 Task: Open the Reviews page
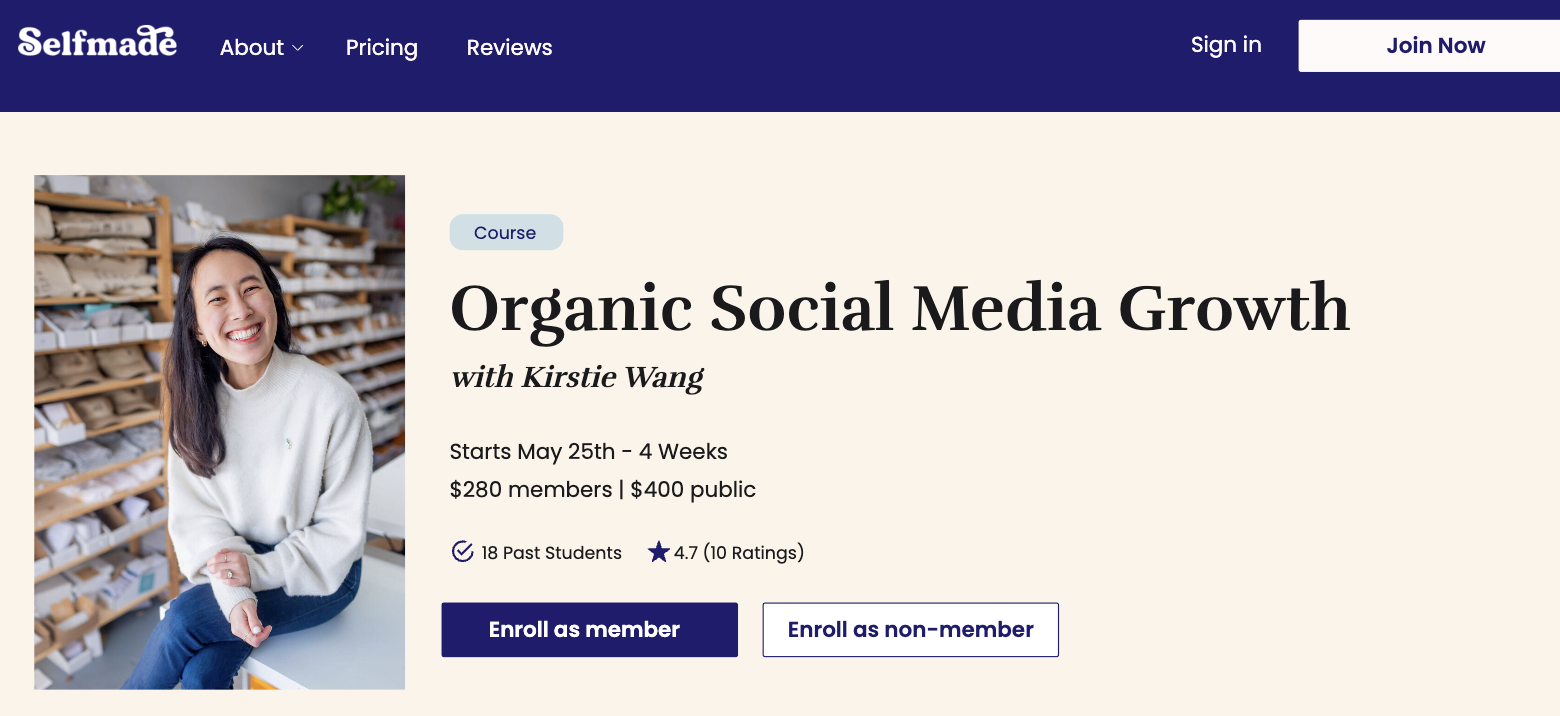tap(509, 47)
